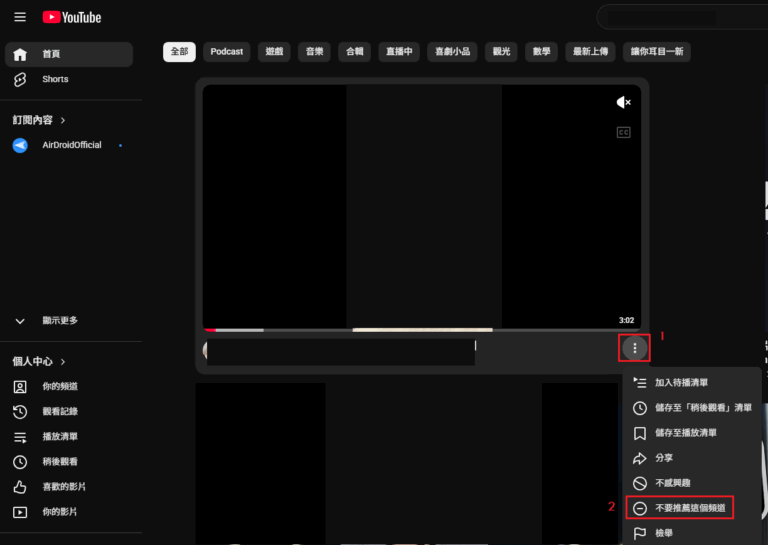
Task: Go to 首頁 home in sidebar
Action: click(x=69, y=54)
